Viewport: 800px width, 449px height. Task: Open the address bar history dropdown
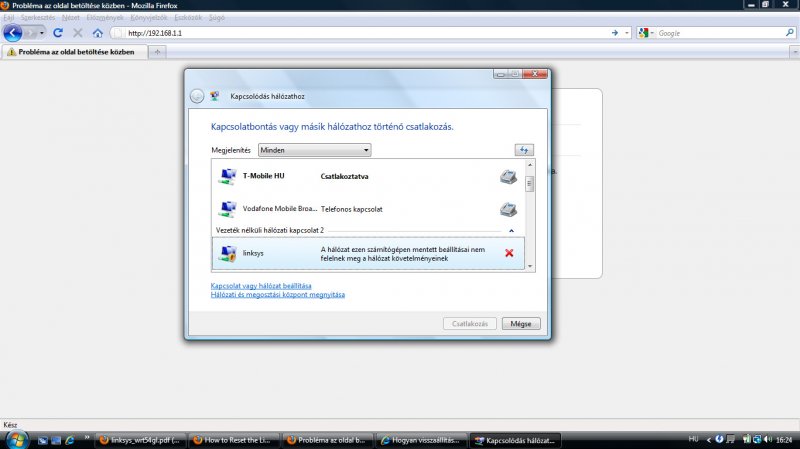click(627, 33)
